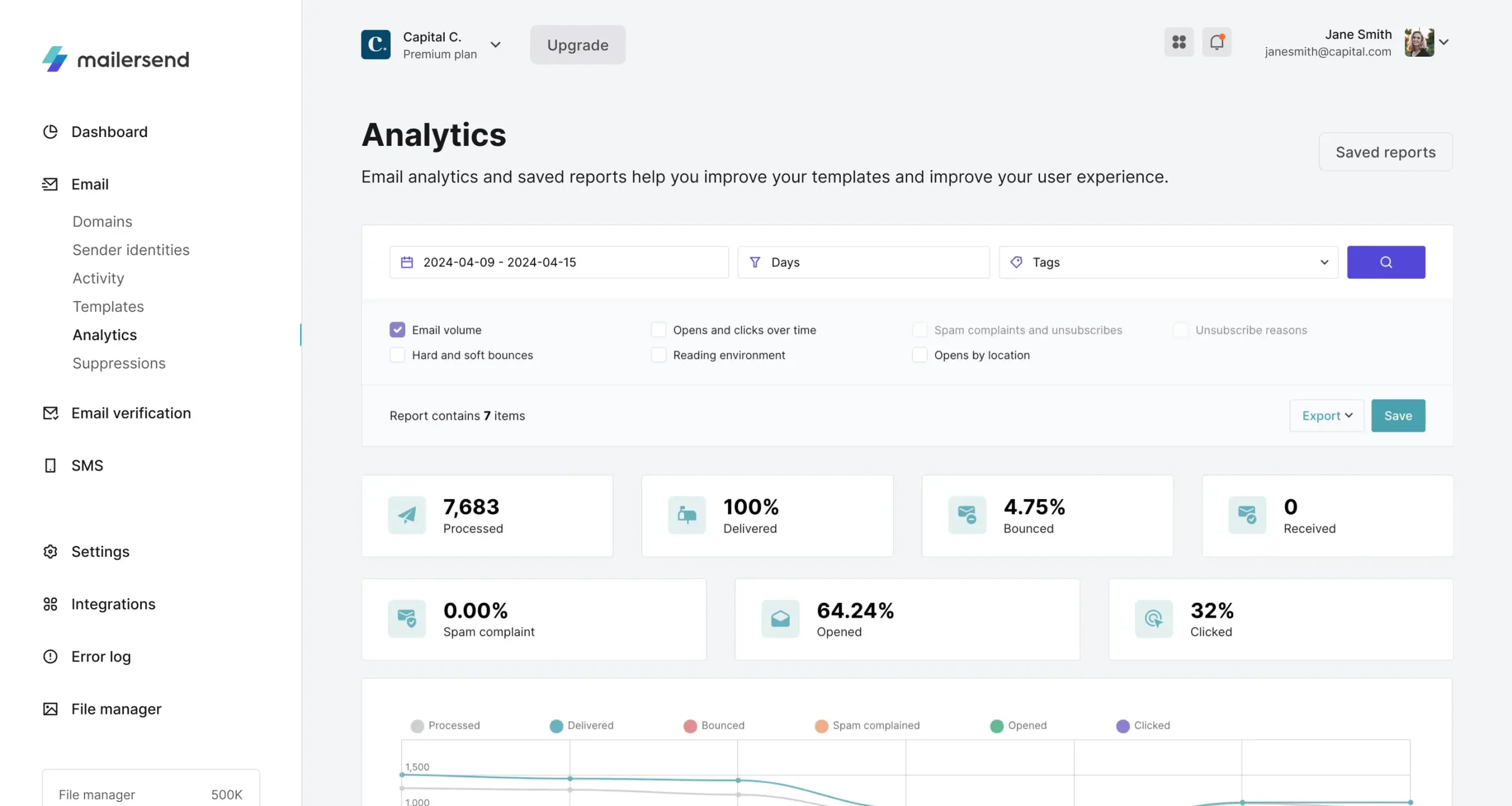Click the apps grid icon in header
The width and height of the screenshot is (1512, 806).
coord(1178,42)
